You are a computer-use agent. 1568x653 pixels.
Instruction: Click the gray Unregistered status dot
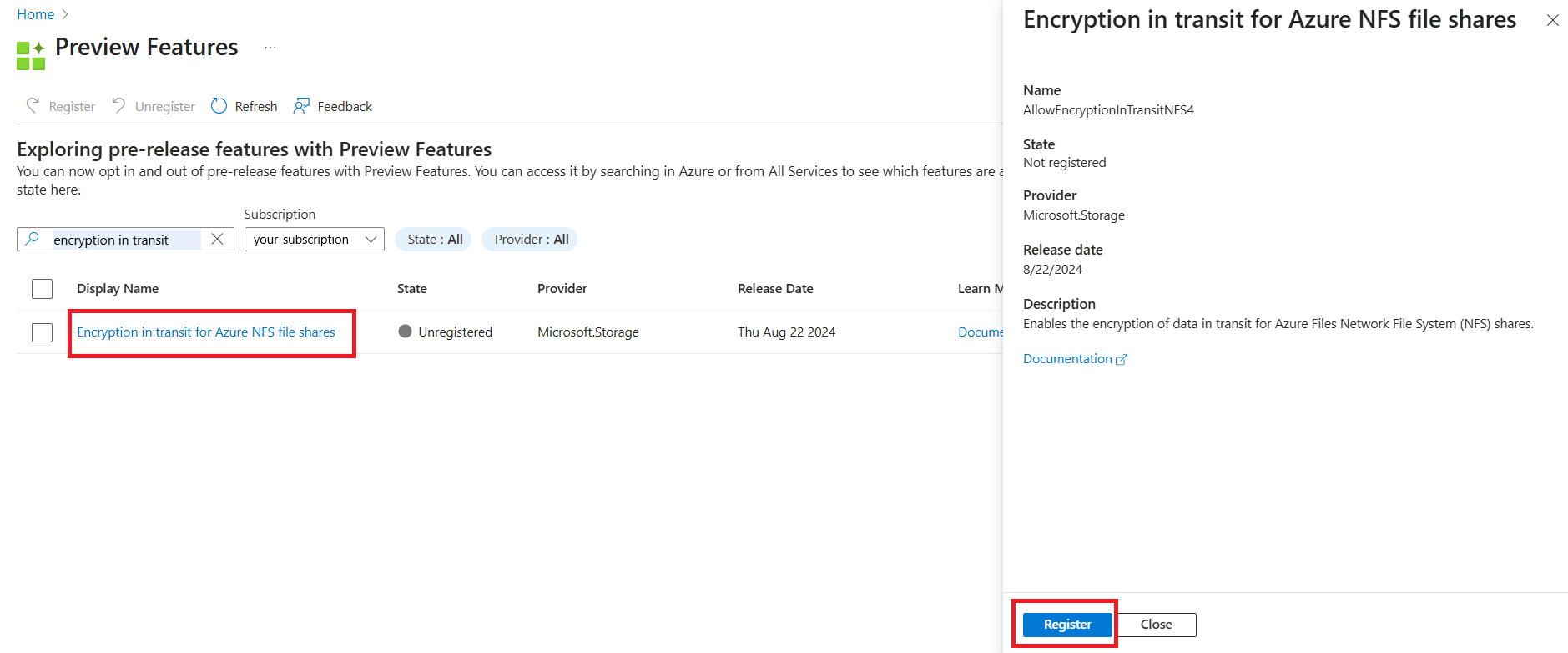pos(406,331)
